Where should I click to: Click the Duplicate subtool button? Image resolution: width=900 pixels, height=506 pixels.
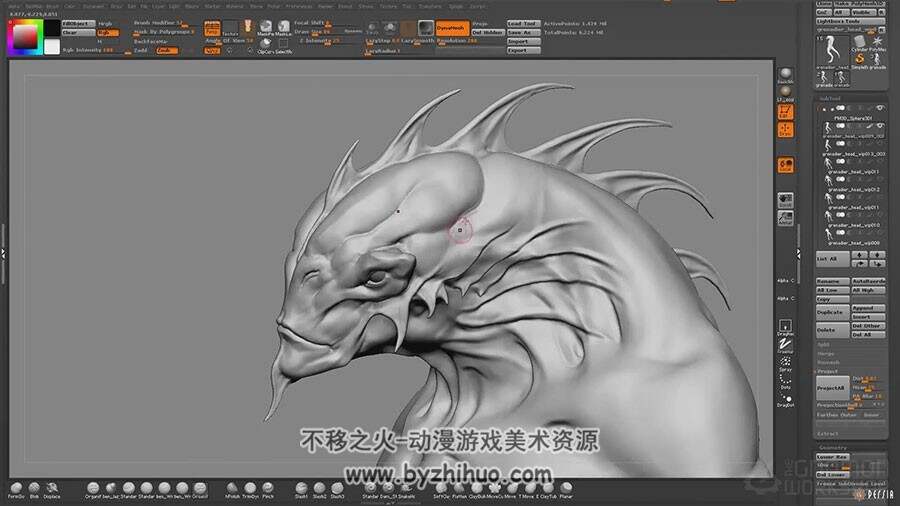click(832, 313)
